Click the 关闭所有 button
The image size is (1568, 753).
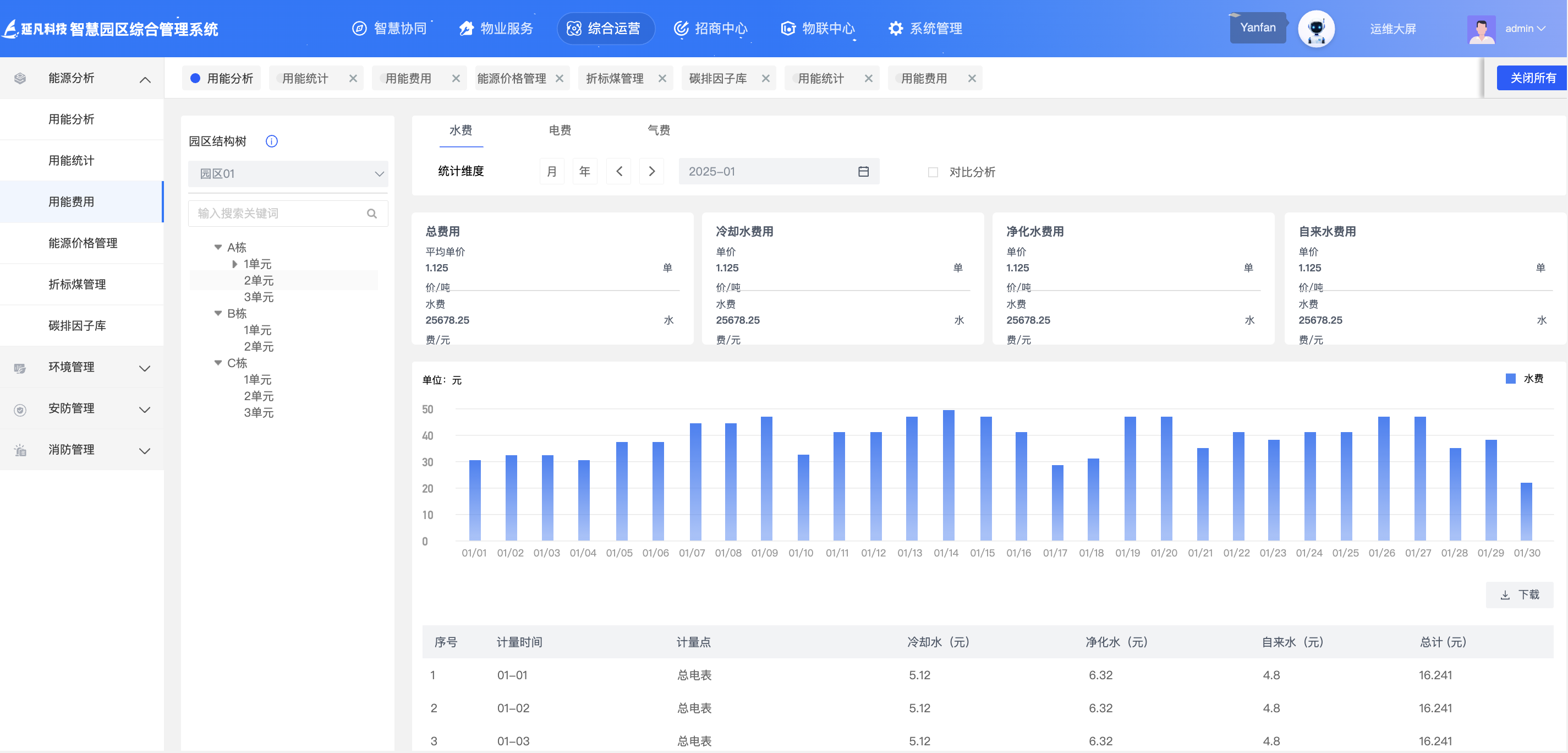pyautogui.click(x=1532, y=79)
